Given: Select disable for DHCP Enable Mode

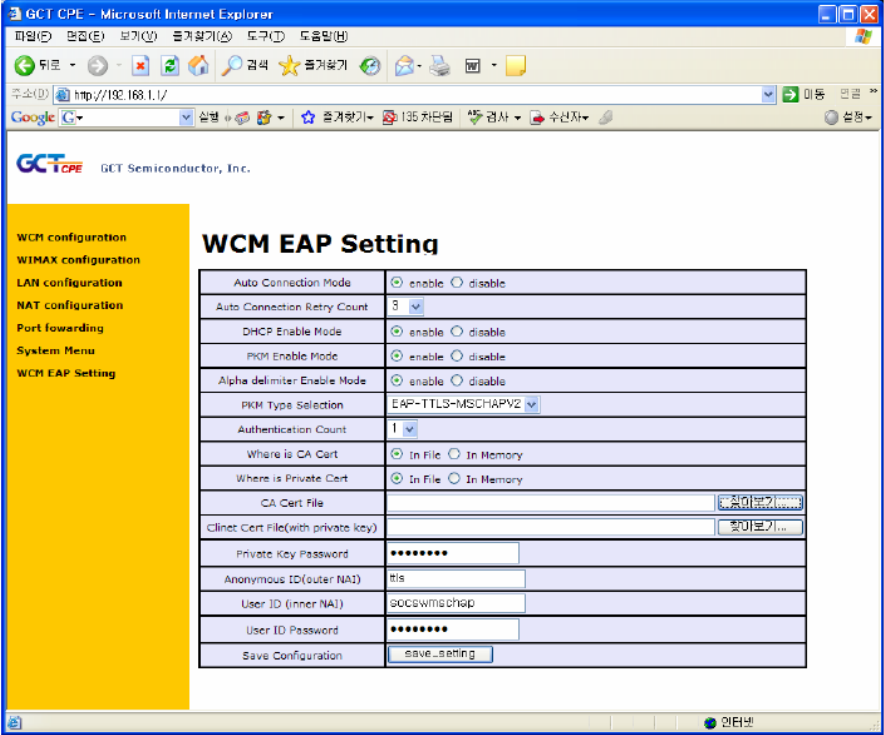Looking at the screenshot, I should click(x=457, y=331).
